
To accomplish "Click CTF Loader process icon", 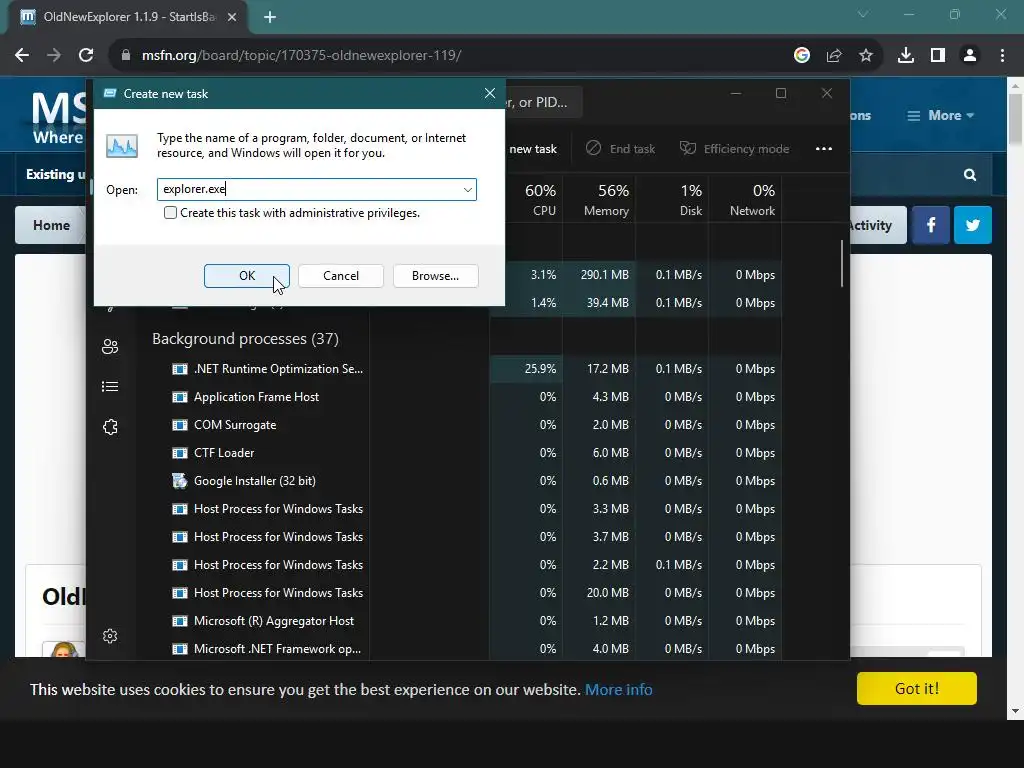I will [180, 453].
